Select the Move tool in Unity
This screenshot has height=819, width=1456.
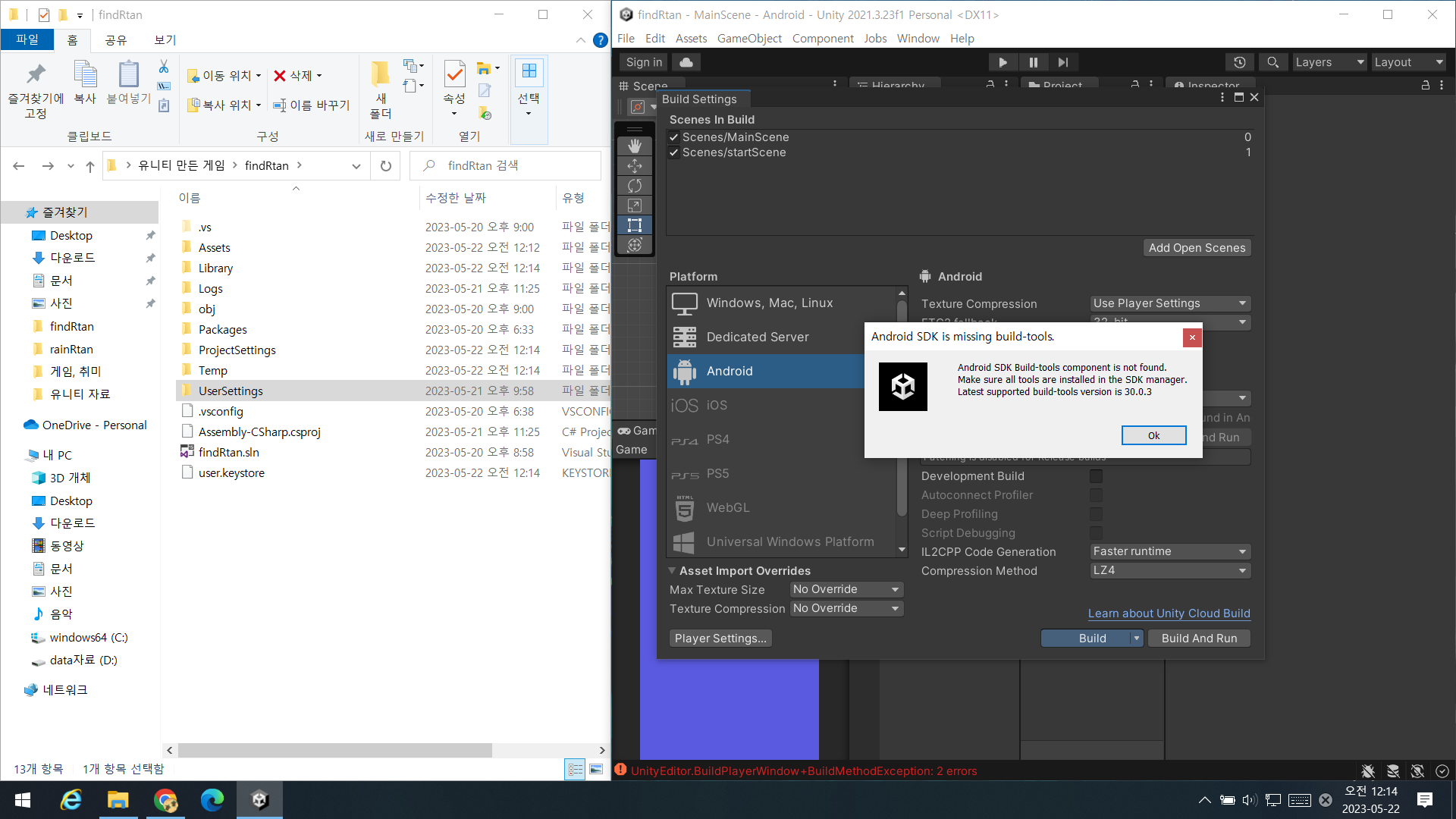click(635, 165)
